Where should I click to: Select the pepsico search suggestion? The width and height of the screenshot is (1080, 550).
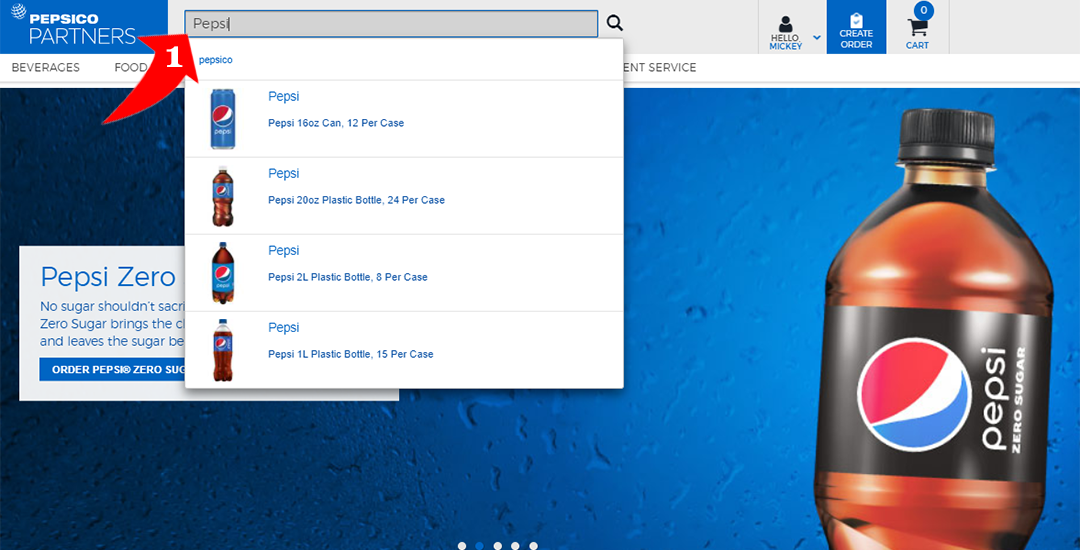pos(216,60)
